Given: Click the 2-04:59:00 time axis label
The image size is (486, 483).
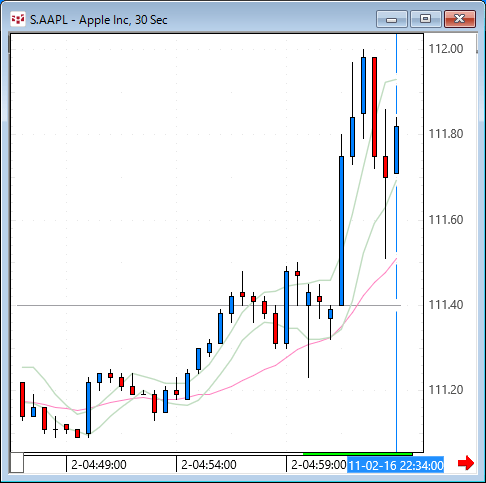Looking at the screenshot, I should (319, 465).
